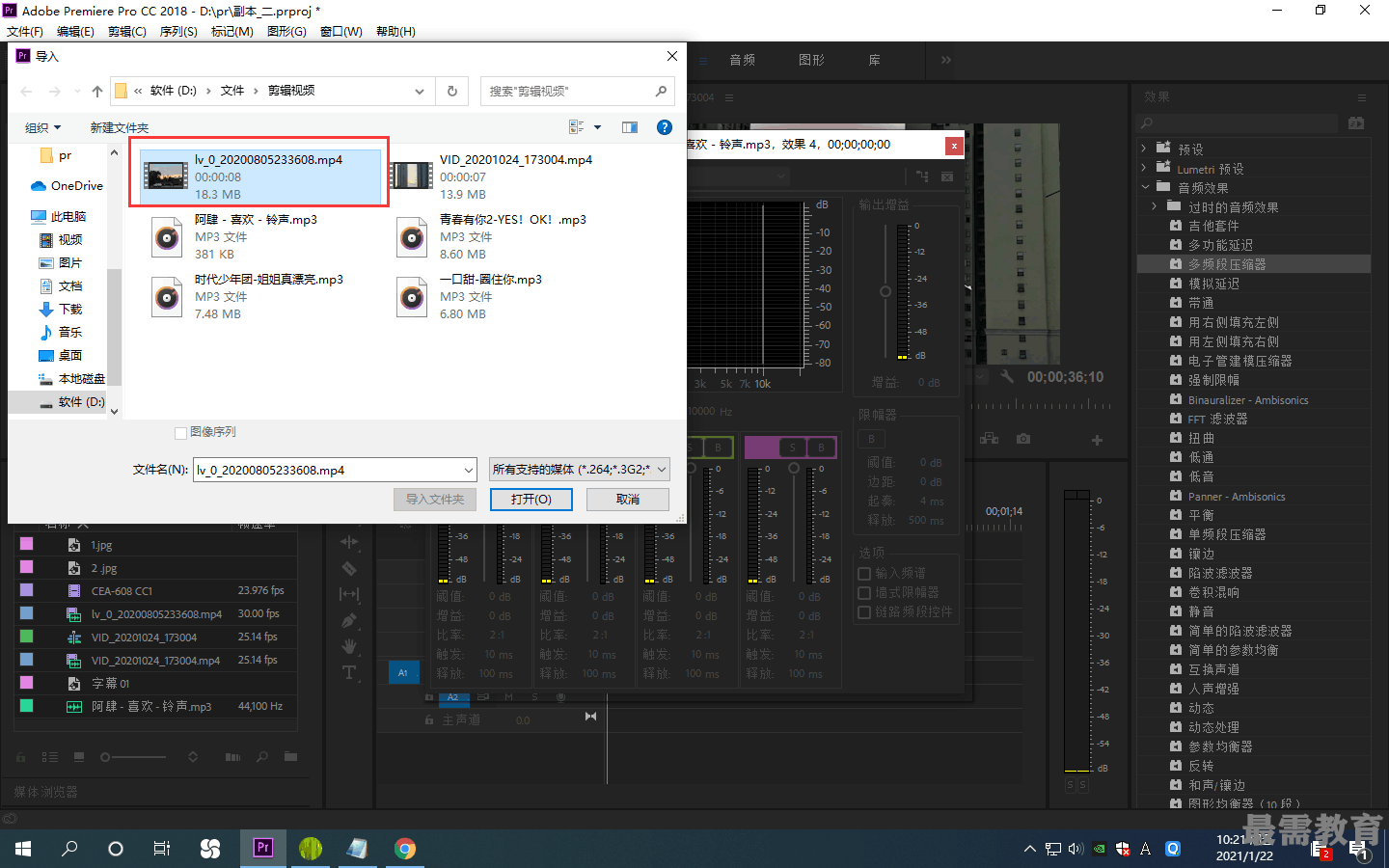Click the wrench settings icon in monitor
The image size is (1389, 868).
point(1007,376)
